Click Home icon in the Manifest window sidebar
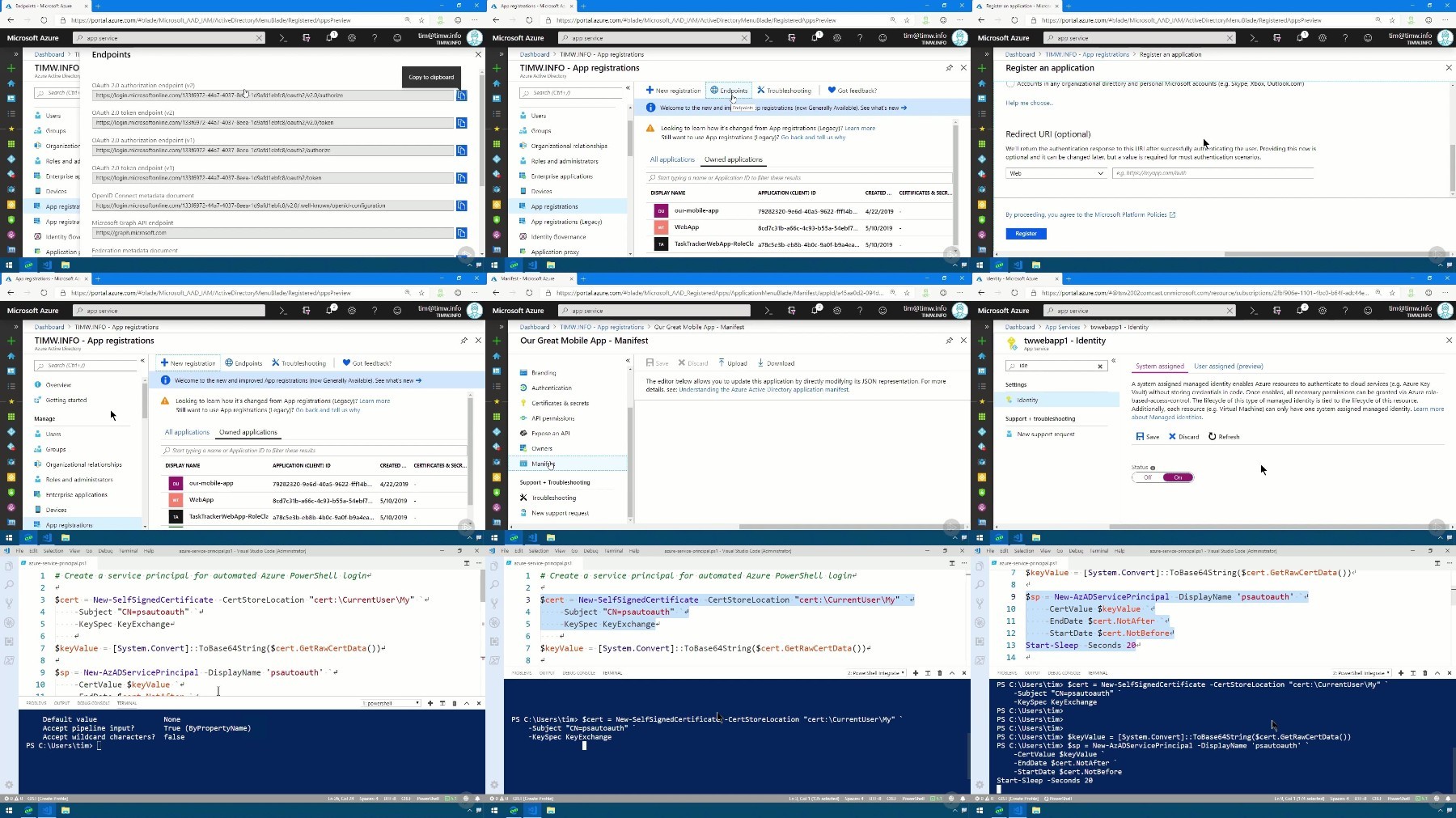This screenshot has width=1456, height=818. 496,356
